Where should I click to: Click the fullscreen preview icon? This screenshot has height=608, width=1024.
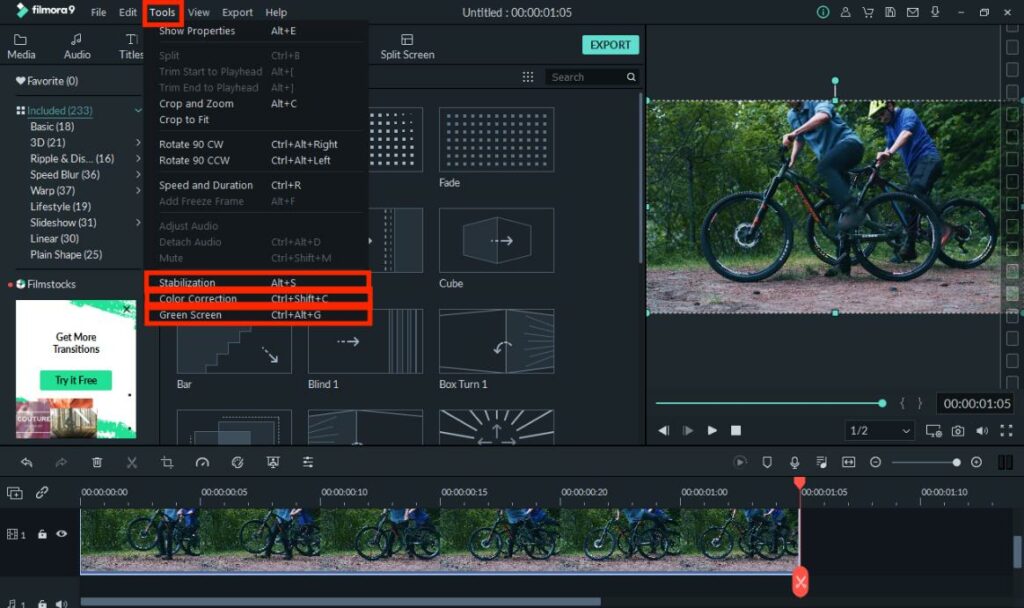coord(1006,430)
